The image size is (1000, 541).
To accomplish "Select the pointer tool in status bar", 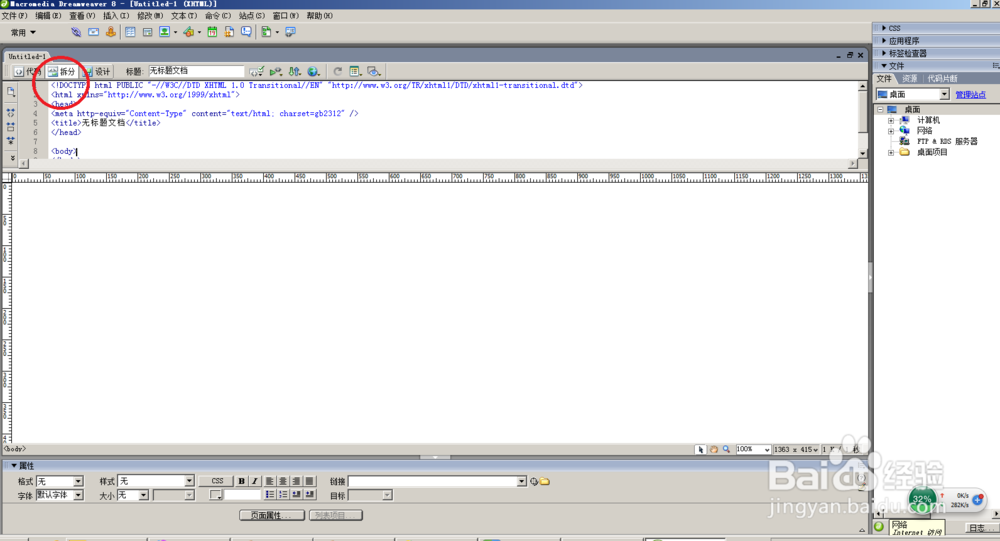I will click(701, 450).
